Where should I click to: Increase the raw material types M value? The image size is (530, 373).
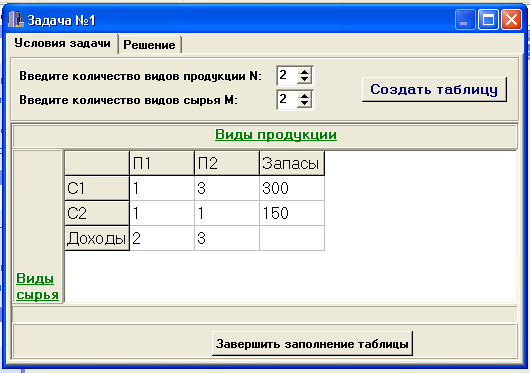tap(305, 96)
